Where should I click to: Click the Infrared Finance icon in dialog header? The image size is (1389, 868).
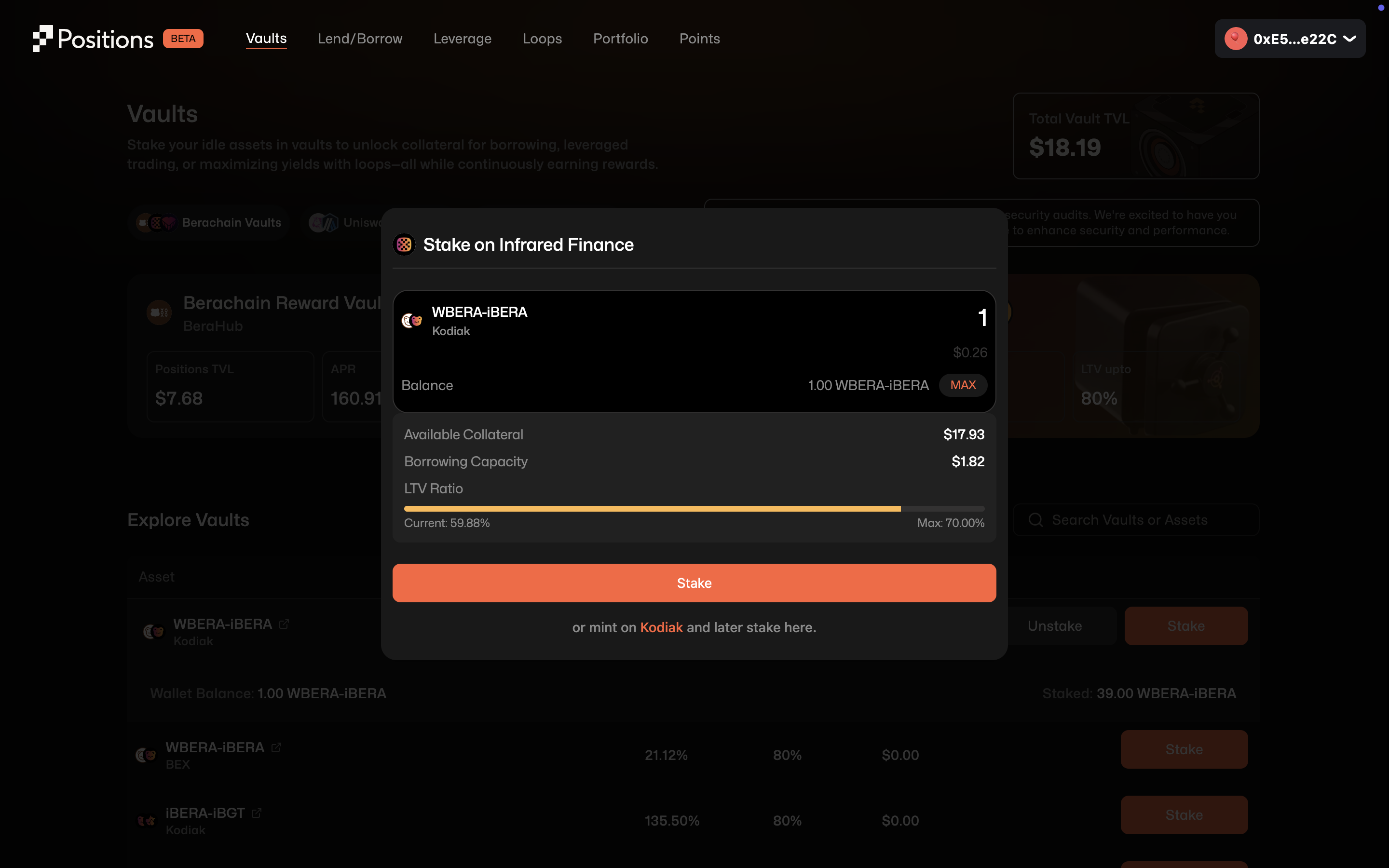pos(404,244)
